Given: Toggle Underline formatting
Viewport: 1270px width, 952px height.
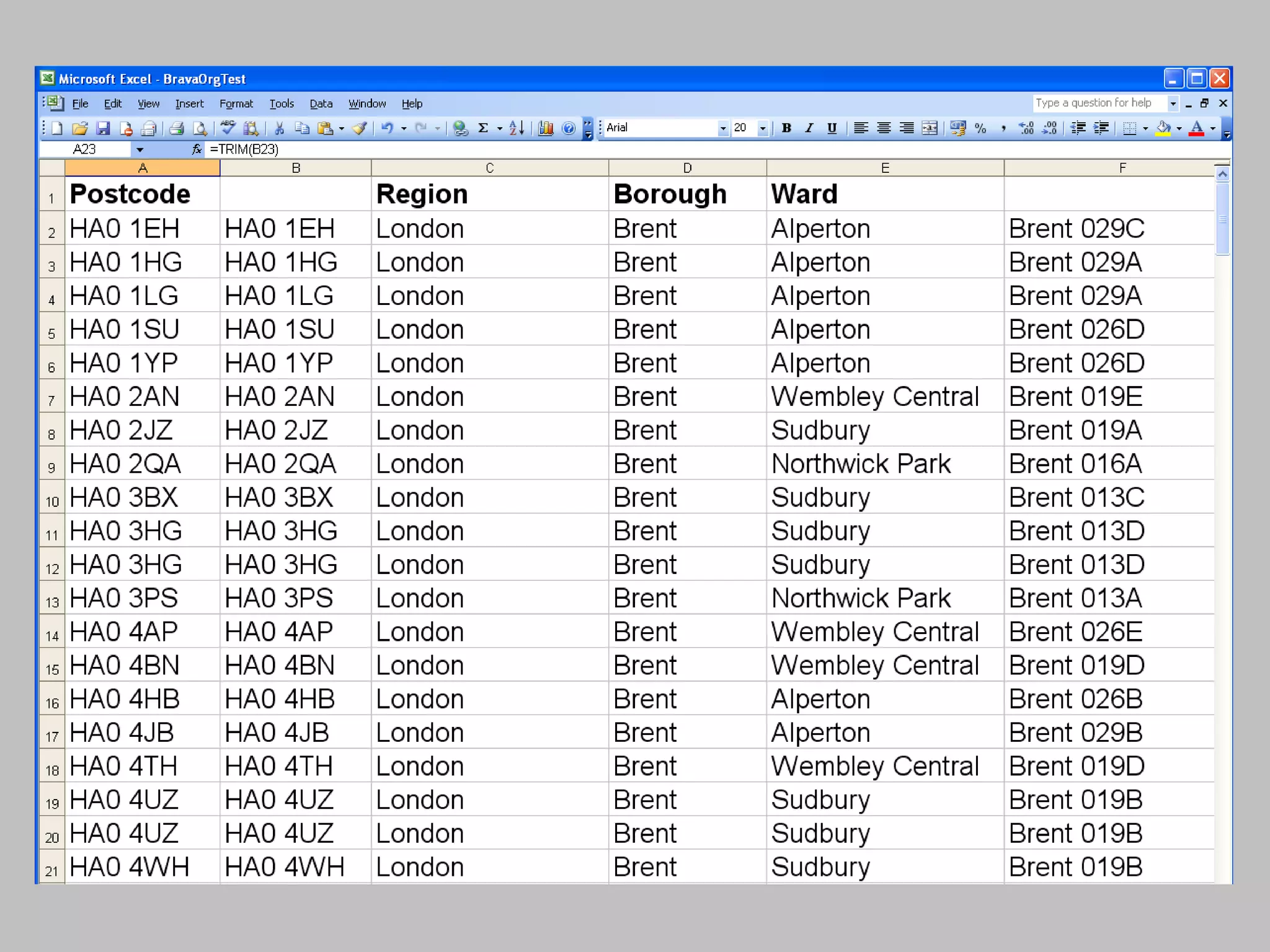Looking at the screenshot, I should tap(832, 128).
